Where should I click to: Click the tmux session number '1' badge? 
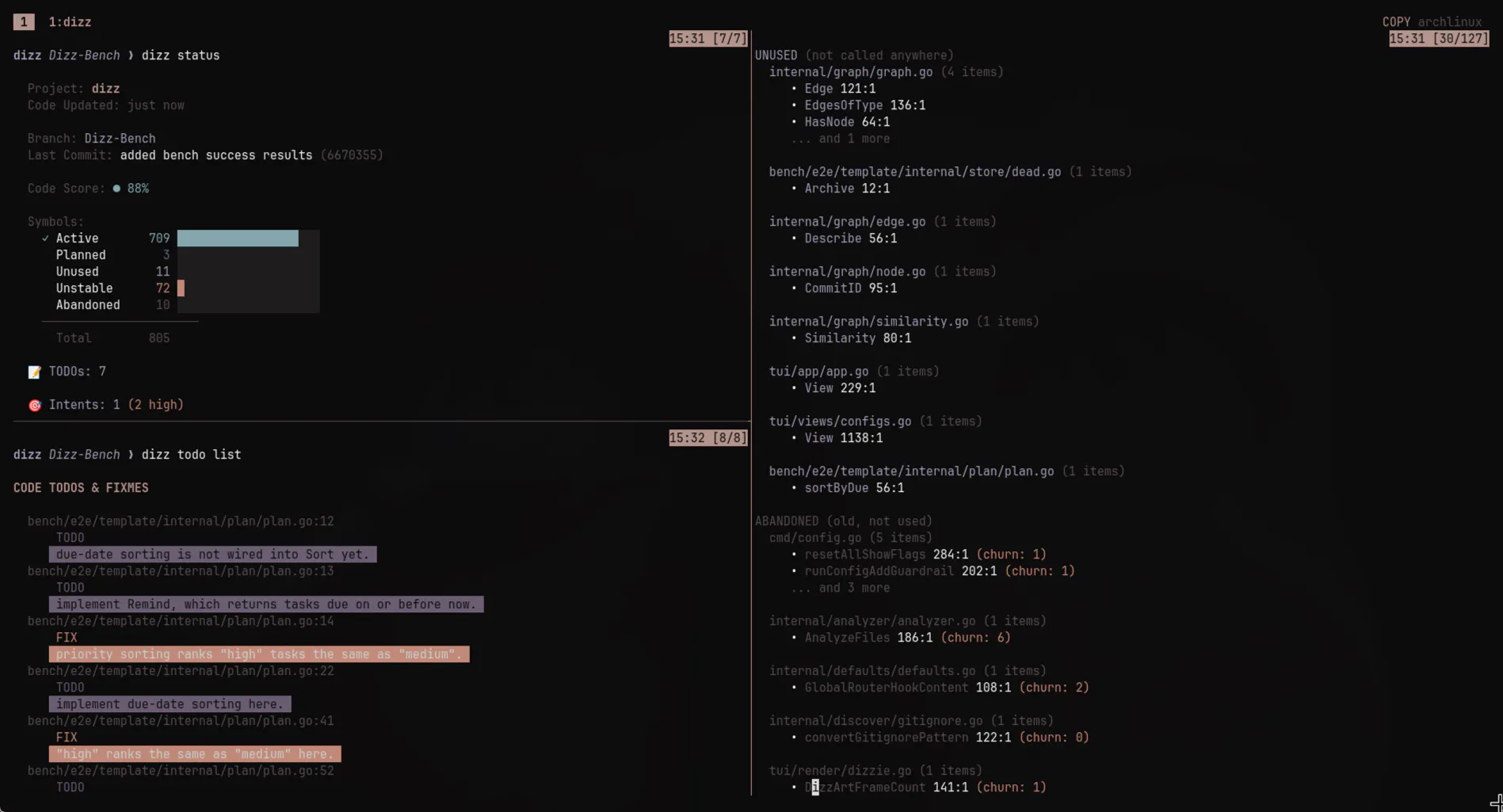(24, 22)
